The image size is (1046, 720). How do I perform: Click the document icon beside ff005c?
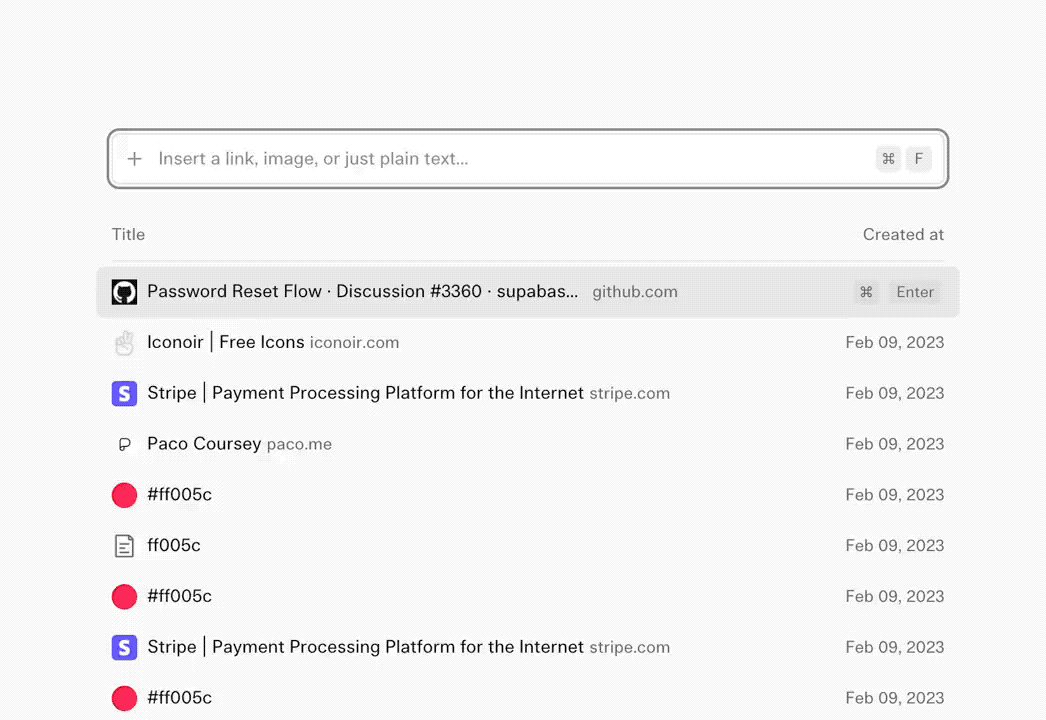click(x=124, y=546)
